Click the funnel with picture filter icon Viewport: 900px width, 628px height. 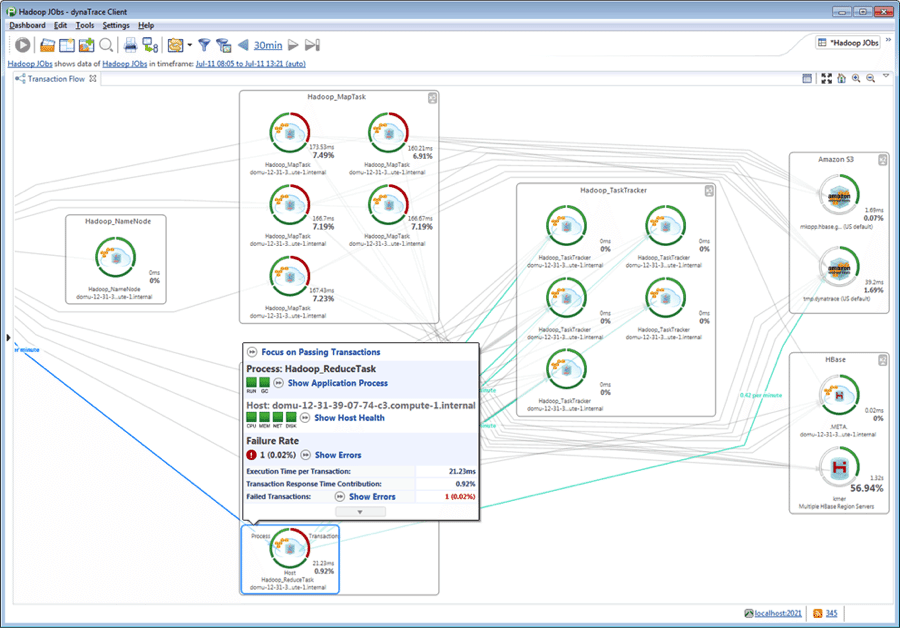pyautogui.click(x=224, y=45)
